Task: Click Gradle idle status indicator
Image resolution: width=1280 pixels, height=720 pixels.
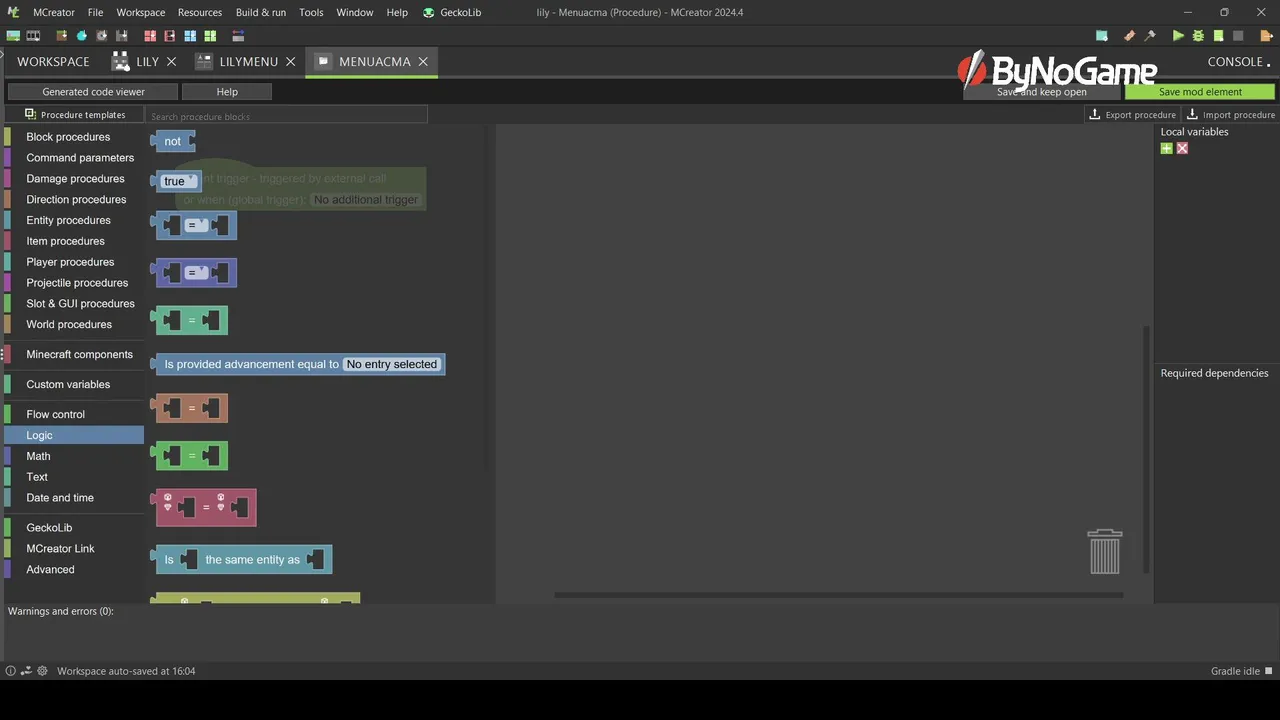Action: 1241,671
